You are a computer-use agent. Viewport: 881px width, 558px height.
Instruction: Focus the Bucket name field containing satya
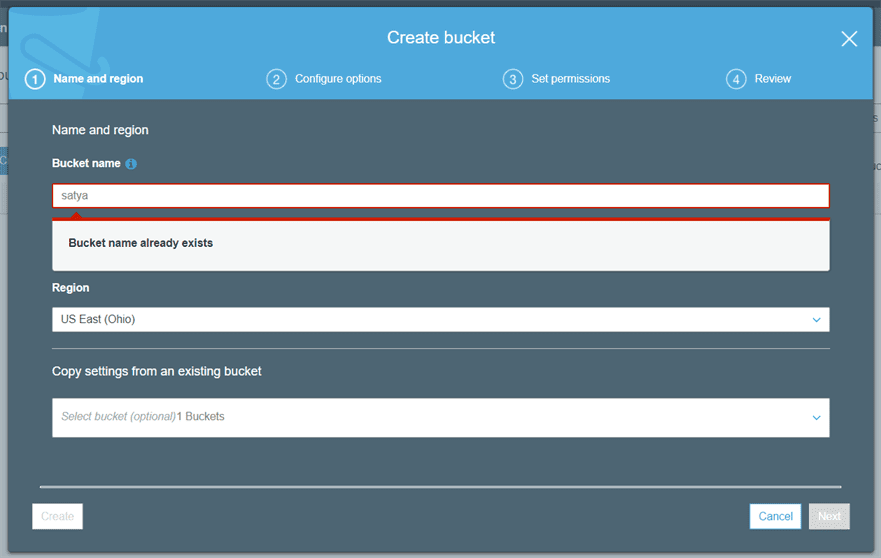click(440, 196)
